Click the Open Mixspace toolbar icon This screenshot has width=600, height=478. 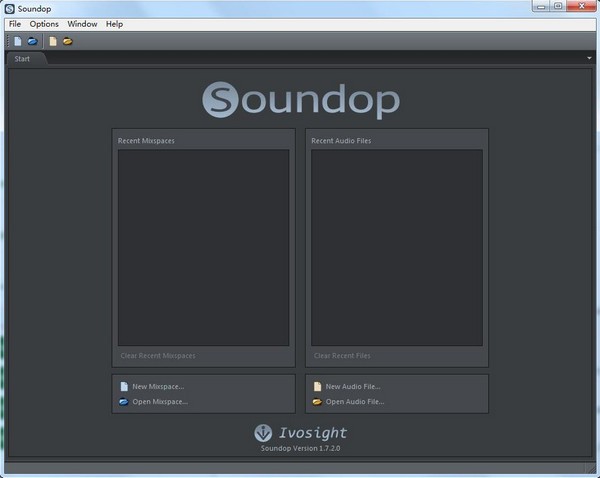[x=32, y=42]
